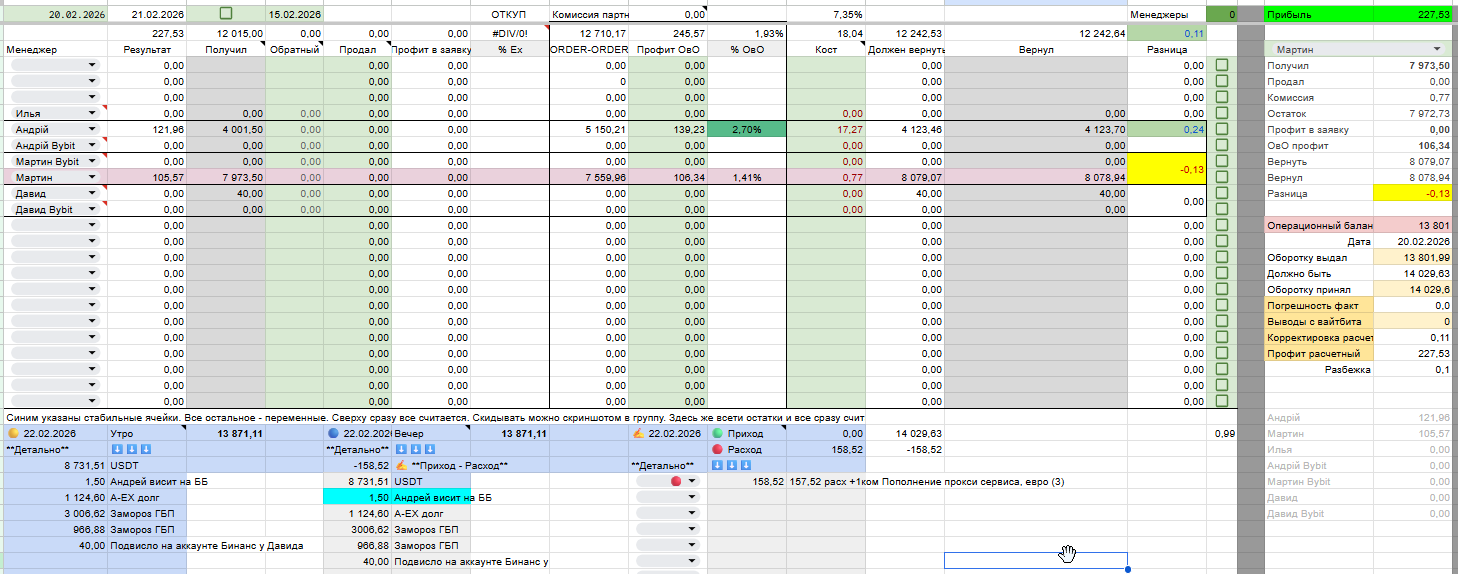
Task: Click the 1,41% cell in Мартин row
Action: point(746,177)
